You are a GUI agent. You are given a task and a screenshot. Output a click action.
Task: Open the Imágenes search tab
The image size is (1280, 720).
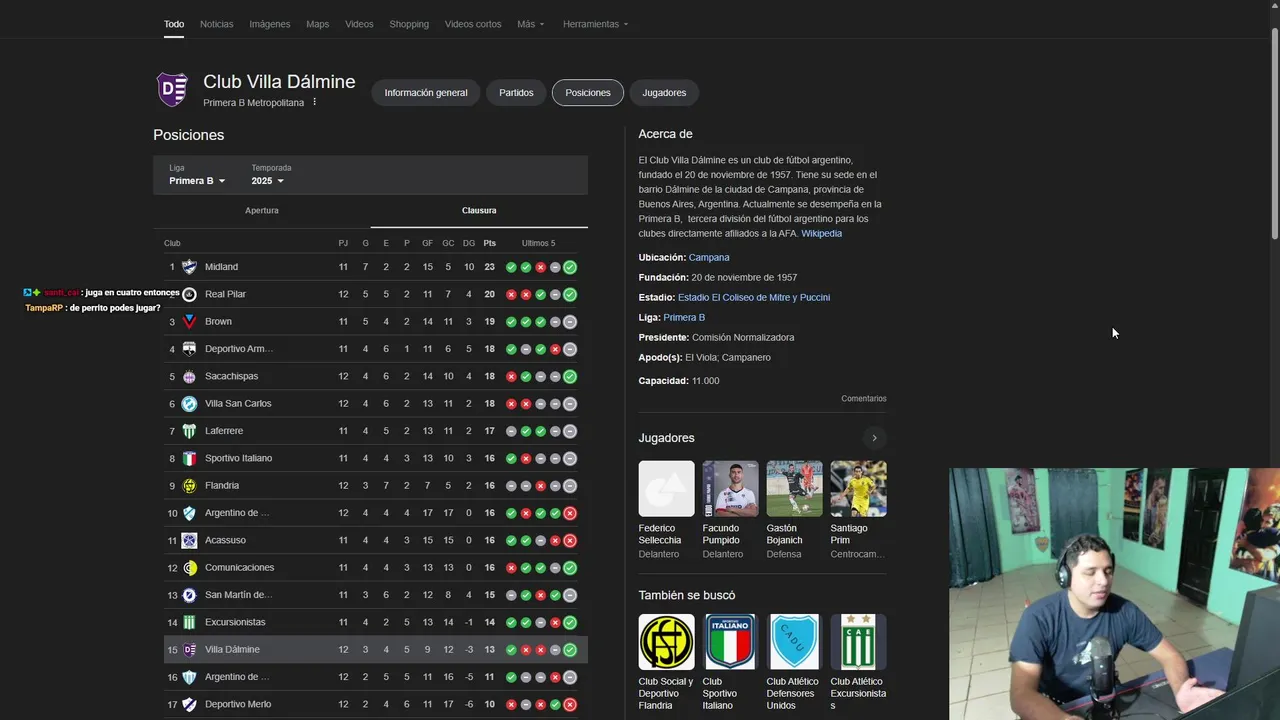(270, 24)
